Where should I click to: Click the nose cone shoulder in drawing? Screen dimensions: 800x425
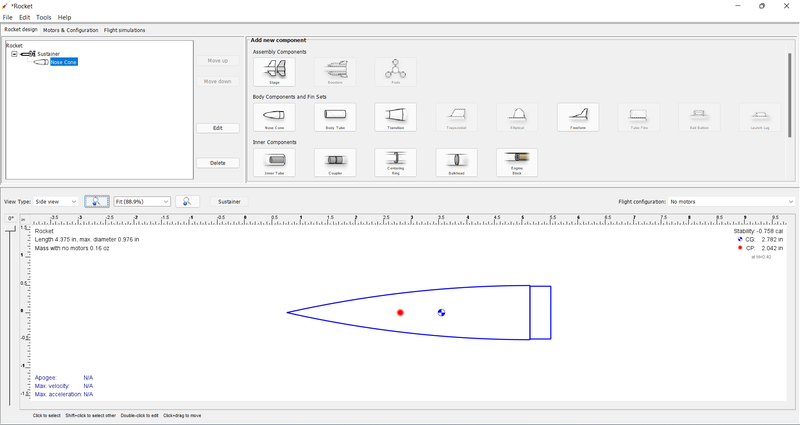540,312
